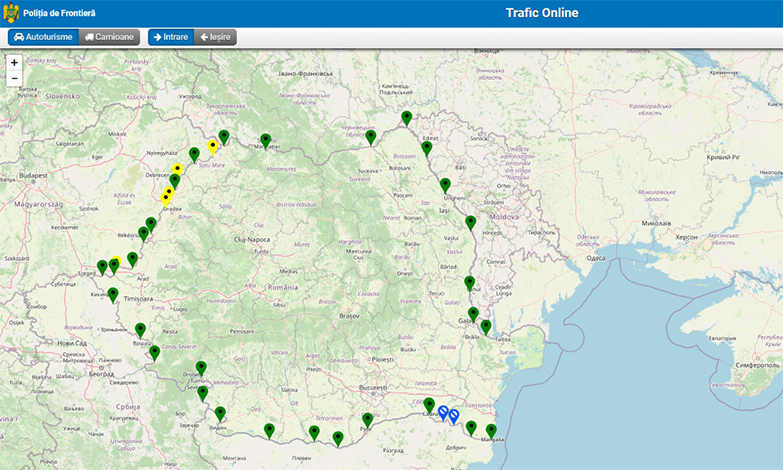The image size is (783, 470).
Task: Select the Autoturisme vehicle filter
Action: 43,37
